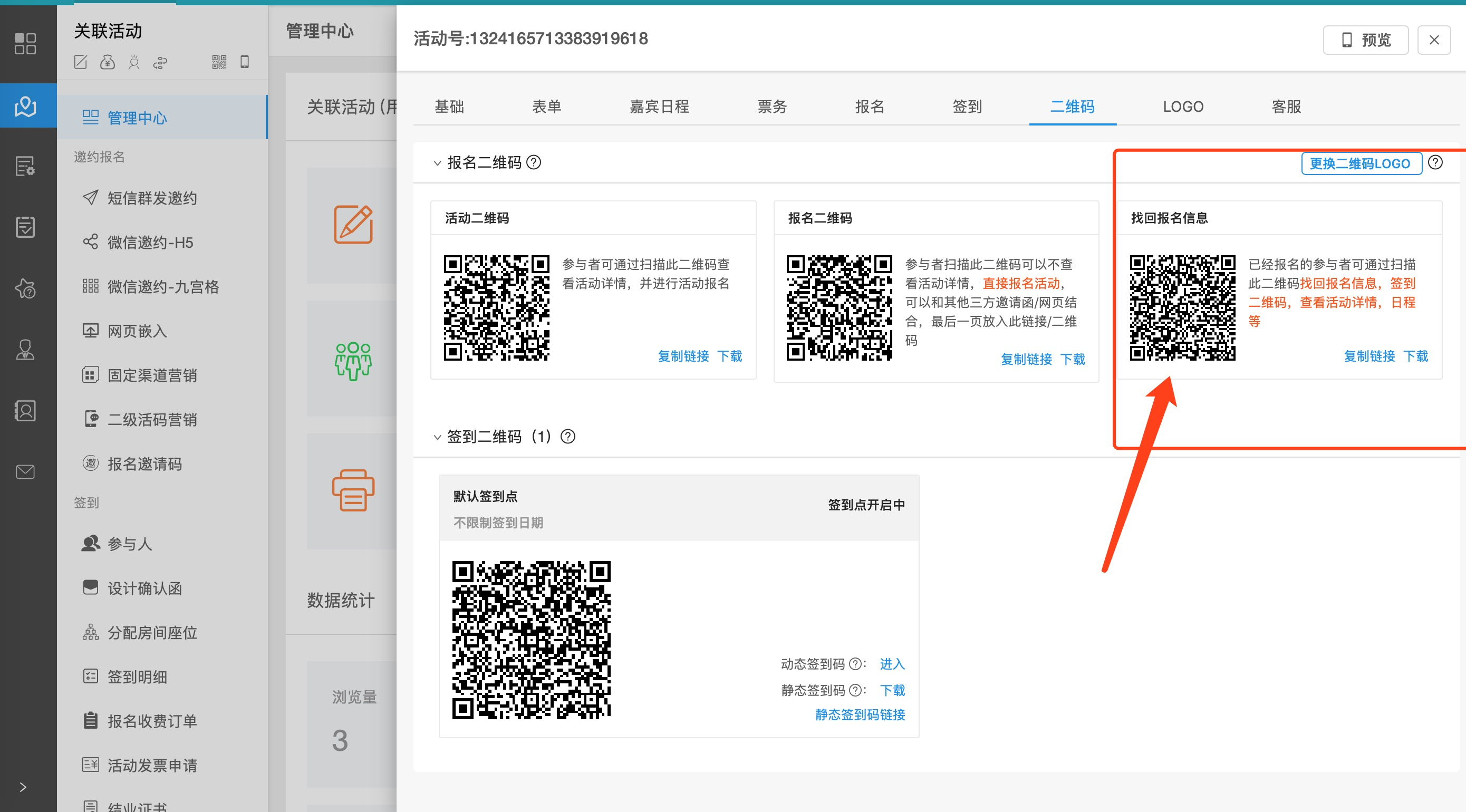Screen dimensions: 1466x812
Task: Open the person stamp icon in left rail
Action: [25, 350]
